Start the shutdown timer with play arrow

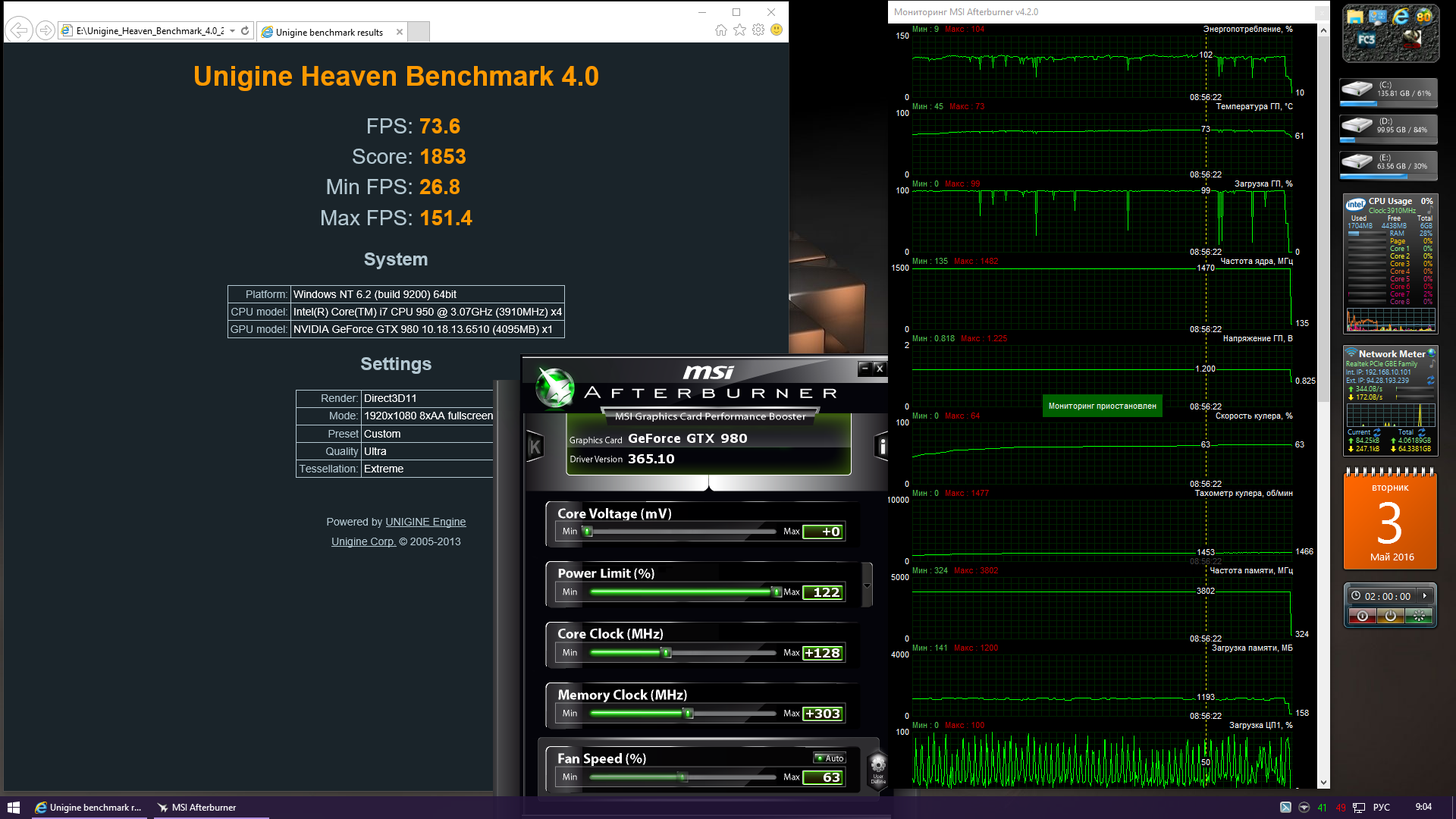(1425, 596)
